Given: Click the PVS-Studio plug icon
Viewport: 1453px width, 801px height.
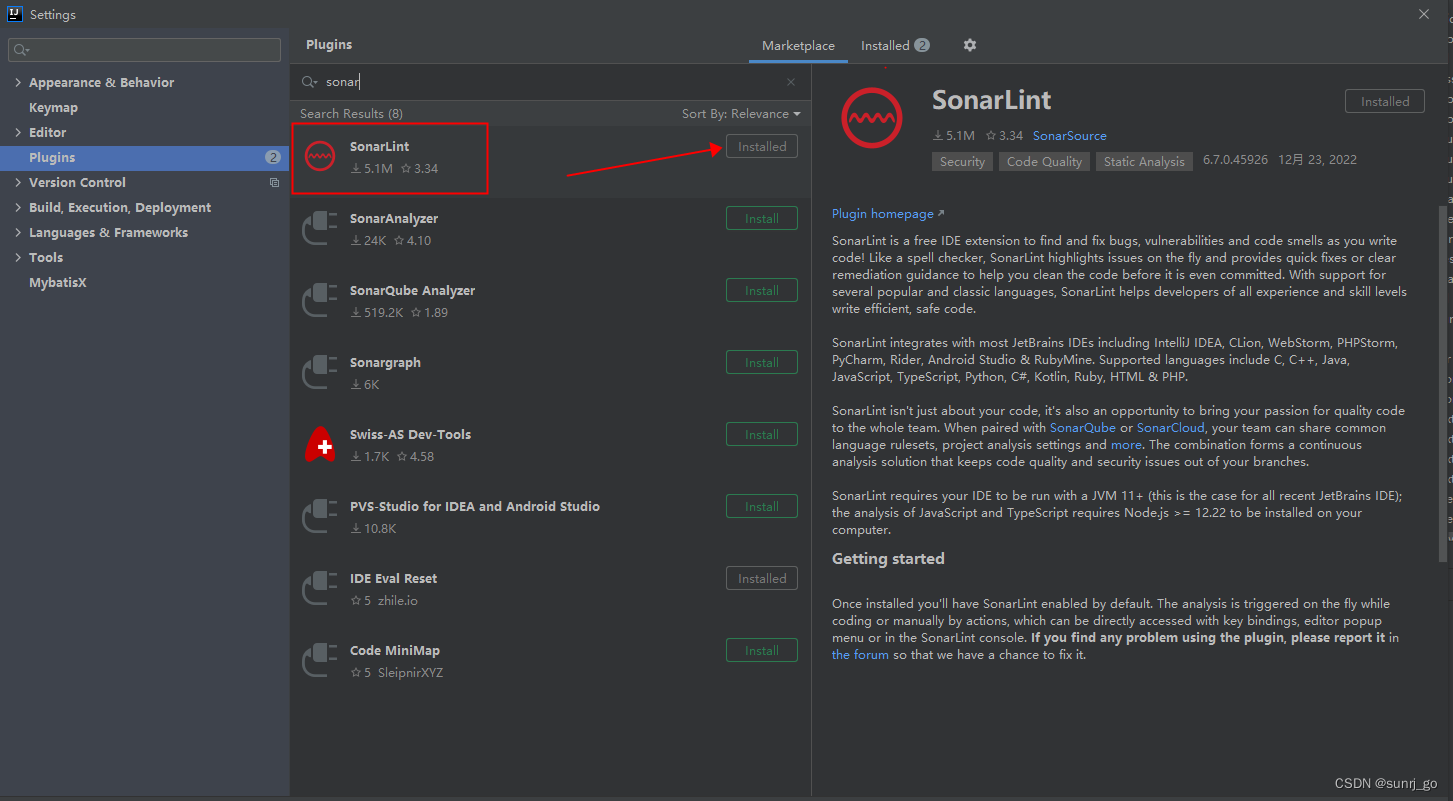Looking at the screenshot, I should point(320,517).
